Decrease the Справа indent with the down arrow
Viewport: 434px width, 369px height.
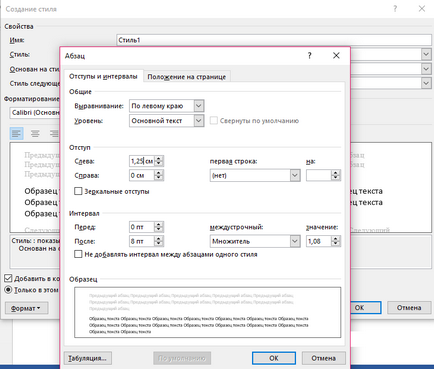click(159, 178)
